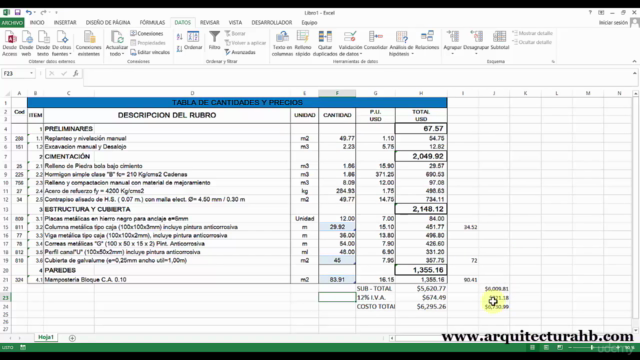Click Ocultar detalle button
The height and width of the screenshot is (360, 640).
532,42
